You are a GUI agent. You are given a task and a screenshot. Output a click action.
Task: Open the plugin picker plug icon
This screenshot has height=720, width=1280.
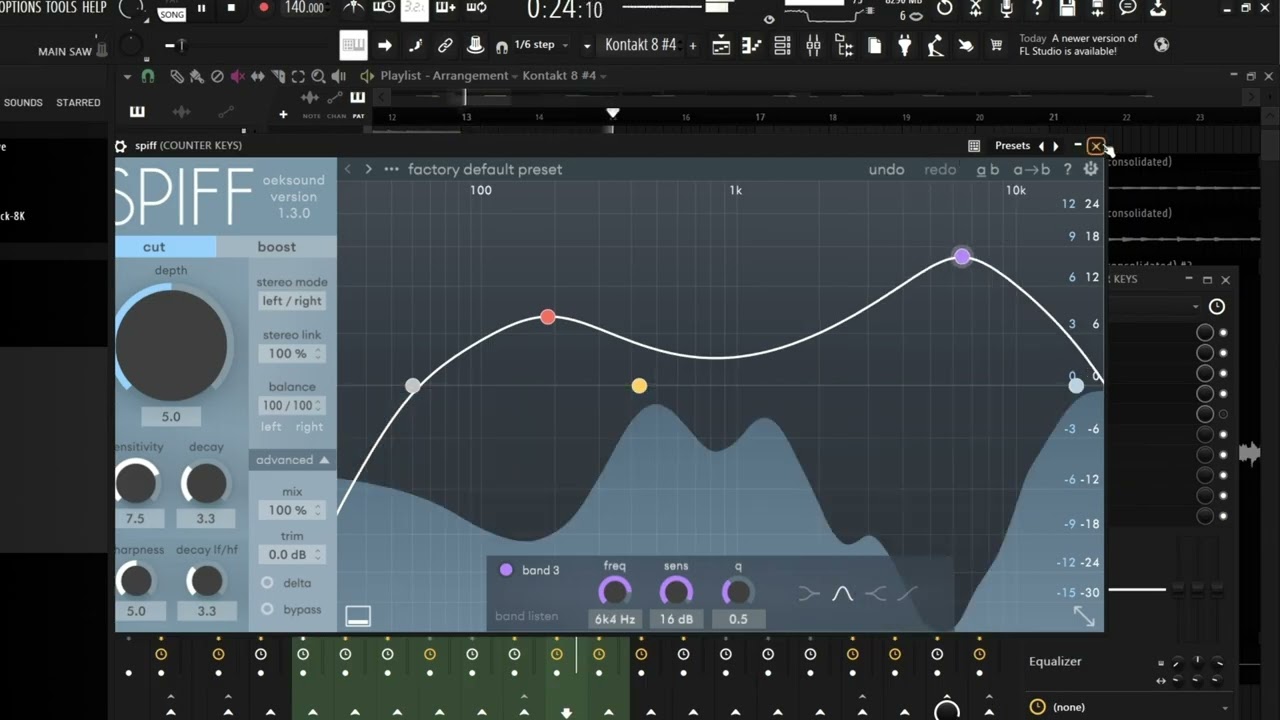click(905, 45)
